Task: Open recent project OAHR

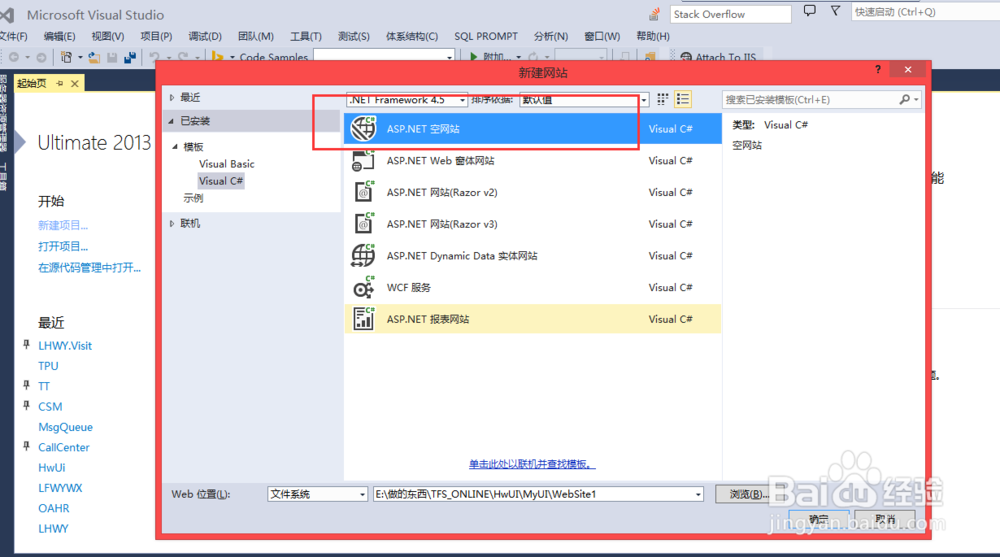Action: click(54, 508)
